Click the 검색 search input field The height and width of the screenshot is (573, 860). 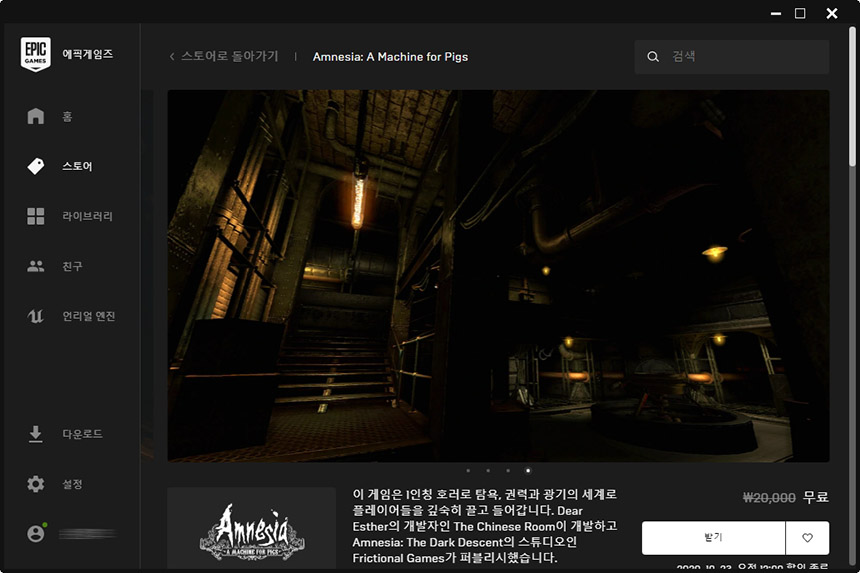point(732,56)
